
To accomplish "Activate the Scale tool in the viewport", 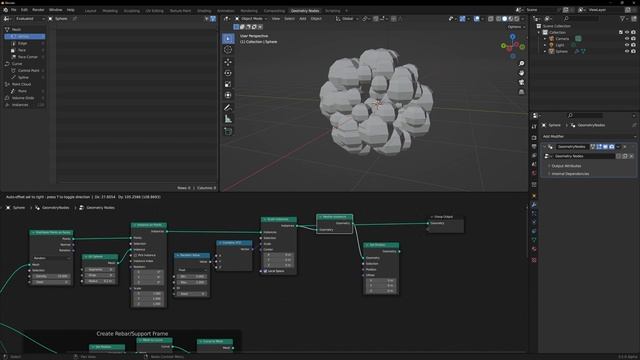I will pyautogui.click(x=228, y=84).
